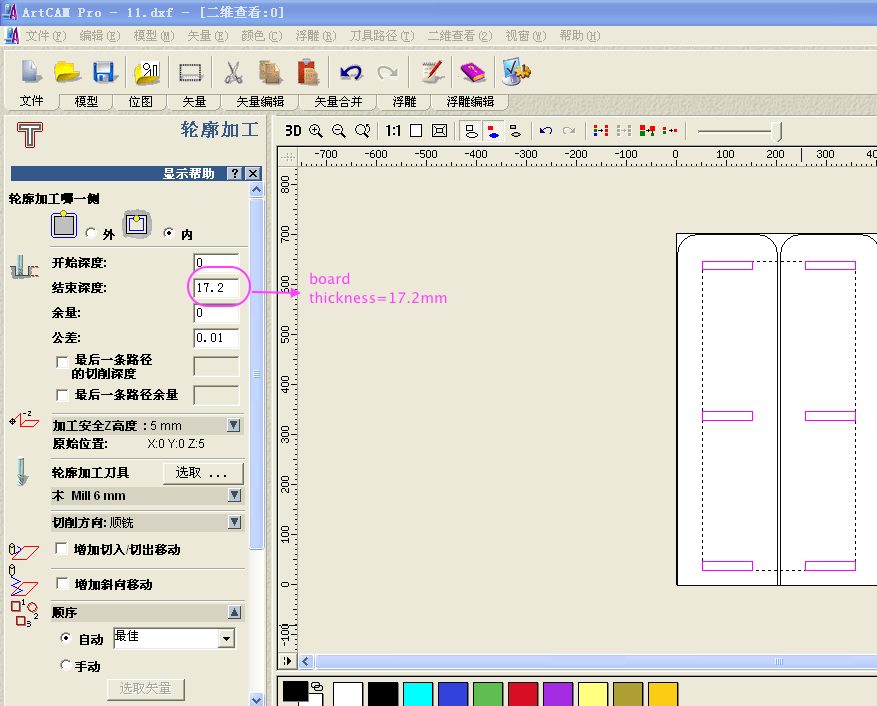Undo with the blue curved arrow
Screen dimensions: 877x706
(351, 72)
